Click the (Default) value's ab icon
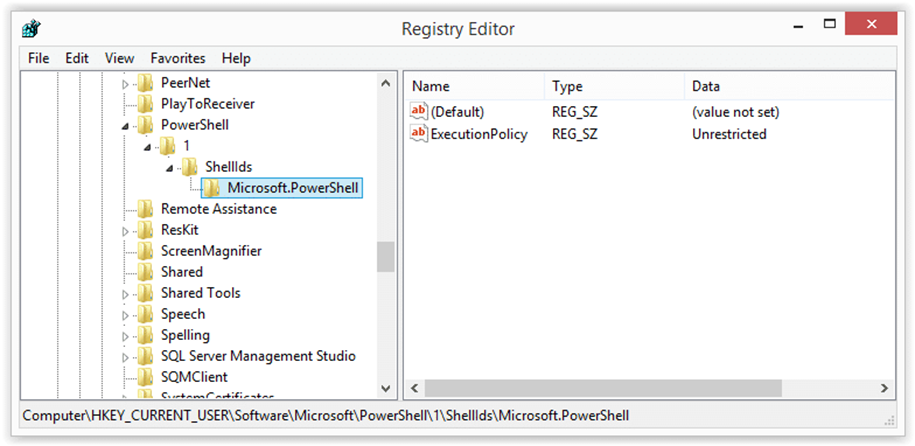 coord(419,112)
